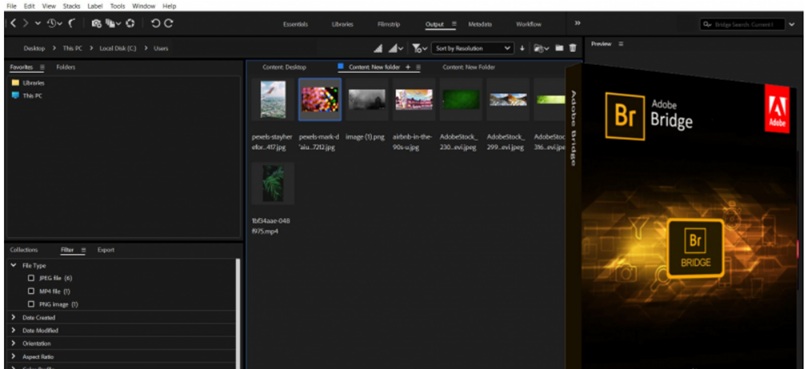The image size is (806, 369).
Task: Click This PC in the path breadcrumb
Action: (72, 48)
